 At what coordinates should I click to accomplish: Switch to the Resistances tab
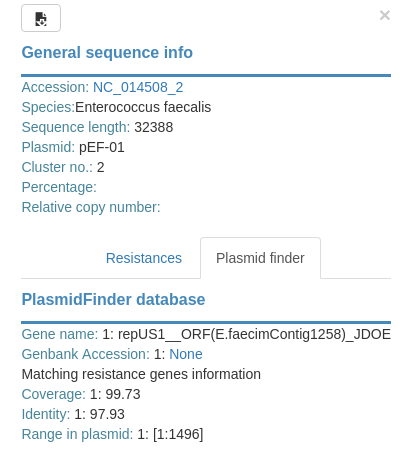point(144,258)
